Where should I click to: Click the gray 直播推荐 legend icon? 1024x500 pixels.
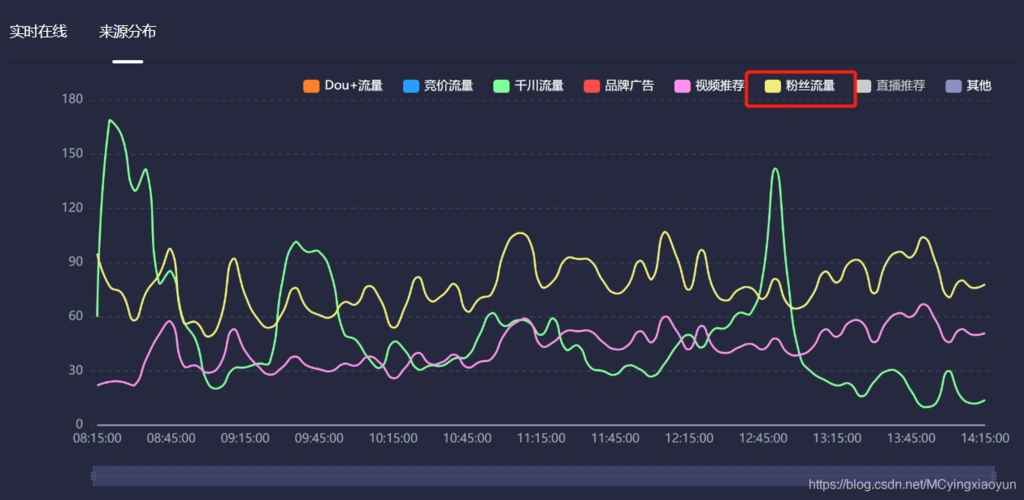click(863, 86)
